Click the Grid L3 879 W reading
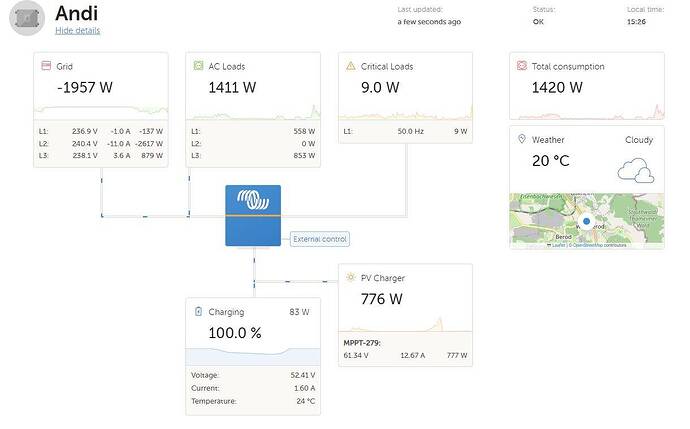 click(152, 155)
